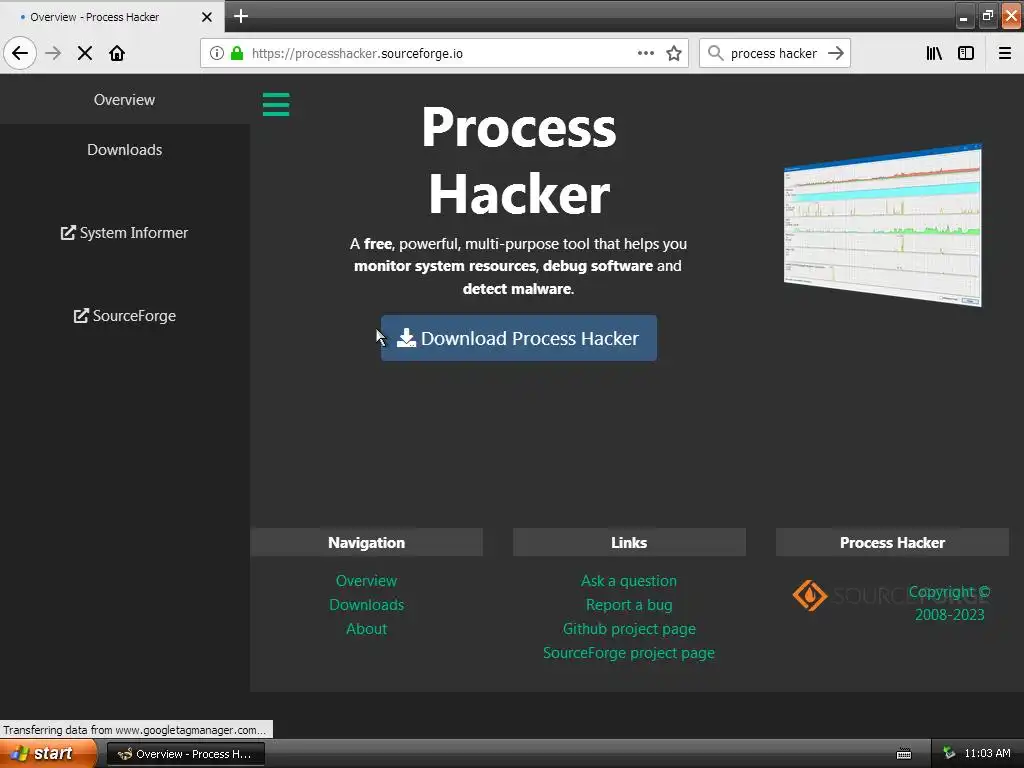This screenshot has width=1024, height=768.
Task: Open Downloads in the sidebar
Action: (x=125, y=150)
